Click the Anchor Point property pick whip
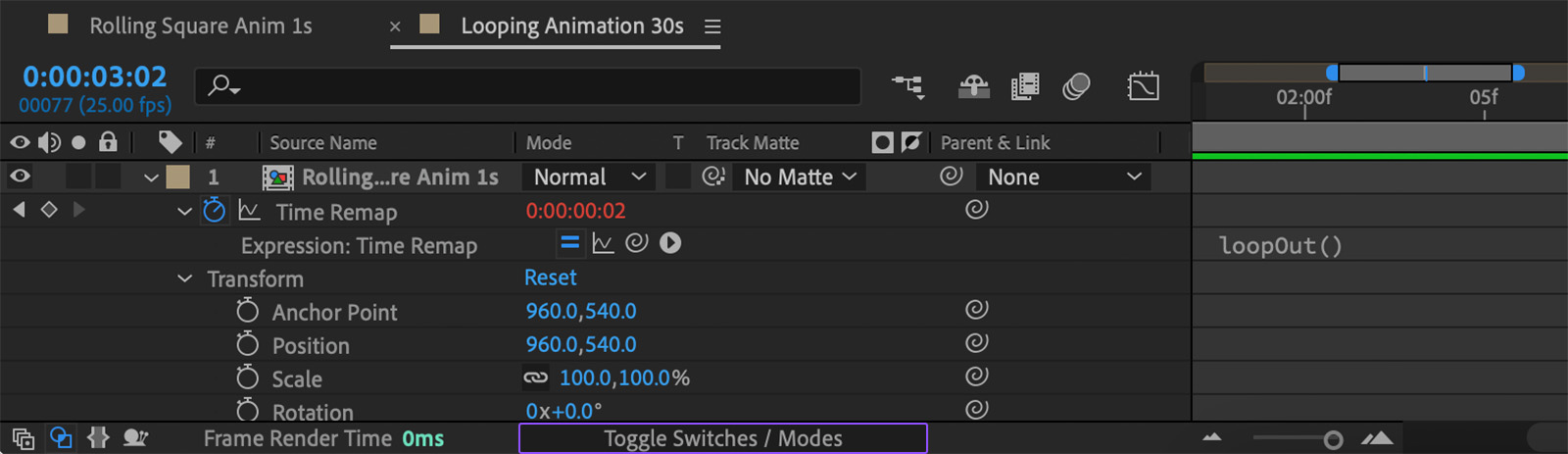 [x=976, y=309]
